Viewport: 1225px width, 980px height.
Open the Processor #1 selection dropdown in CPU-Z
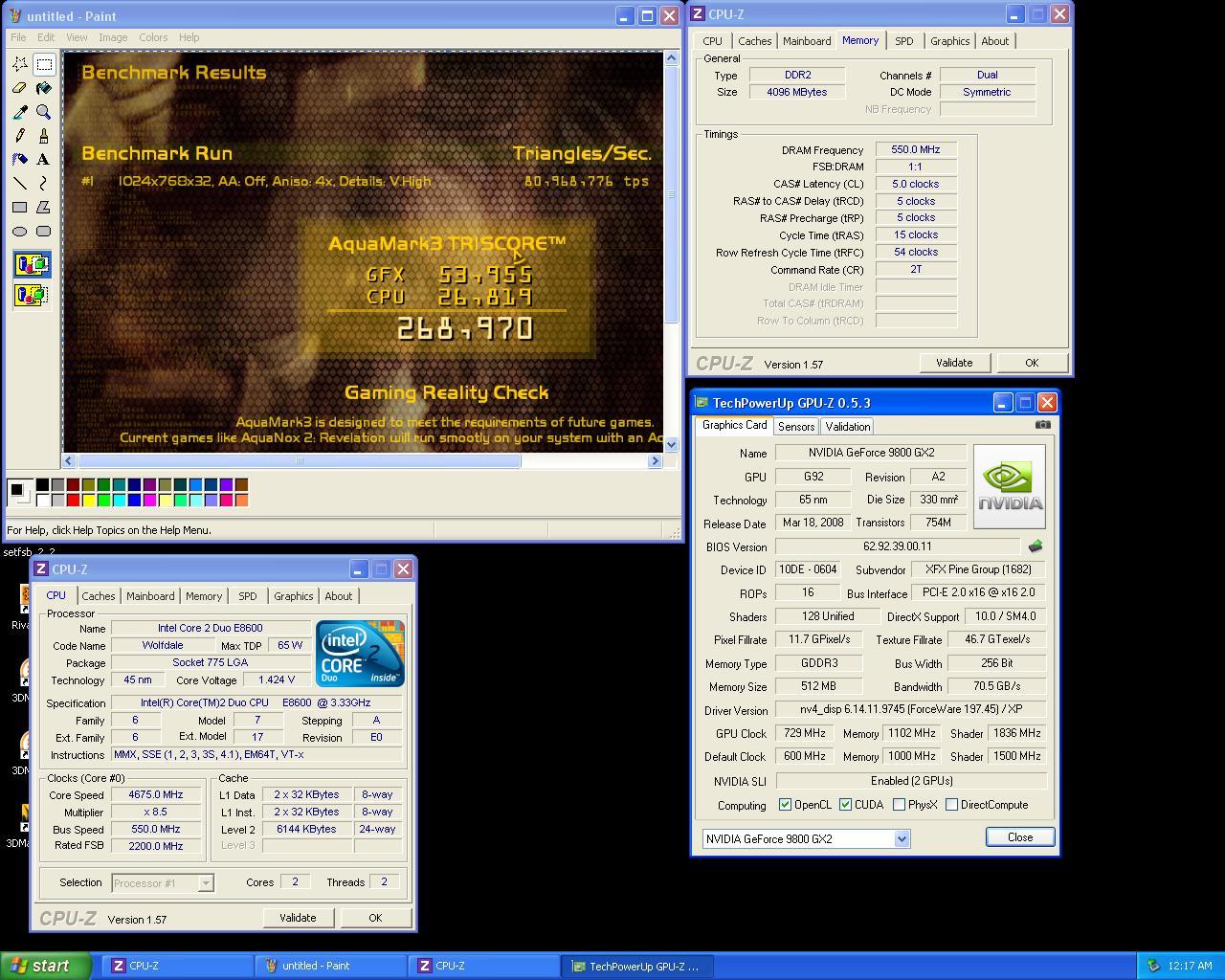click(205, 883)
